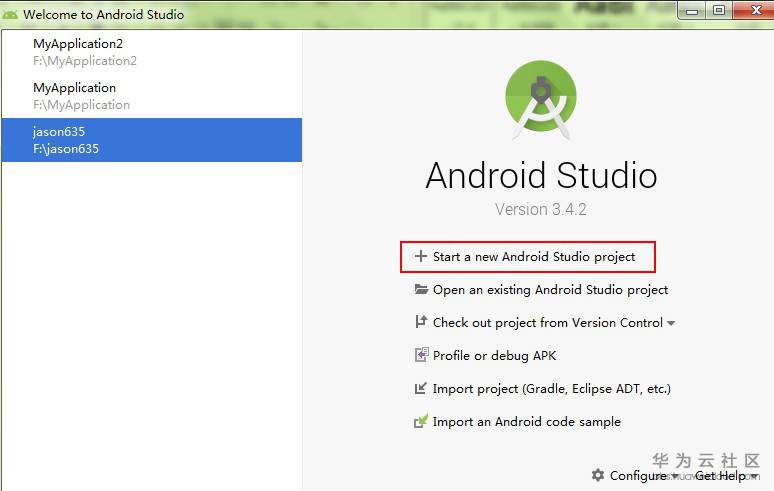Click the plus icon for new project

click(421, 256)
